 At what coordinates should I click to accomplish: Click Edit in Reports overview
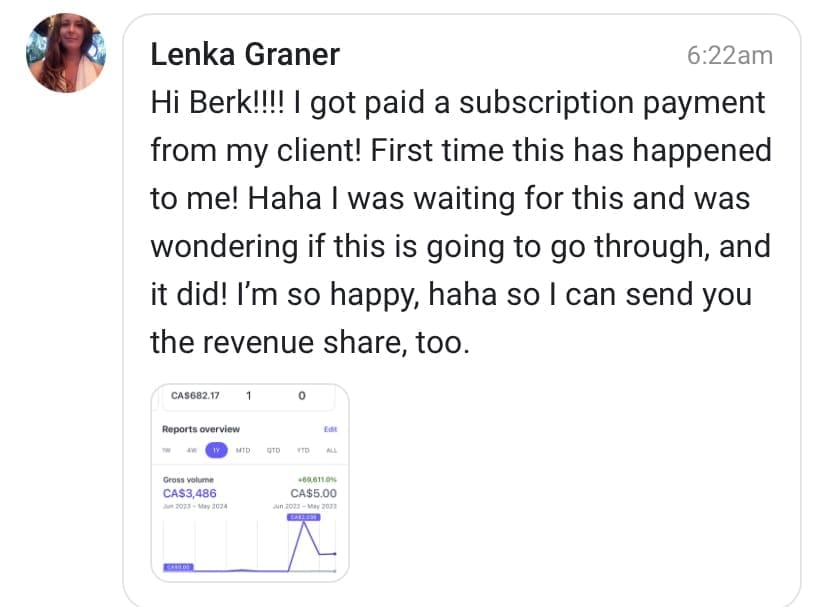331,429
